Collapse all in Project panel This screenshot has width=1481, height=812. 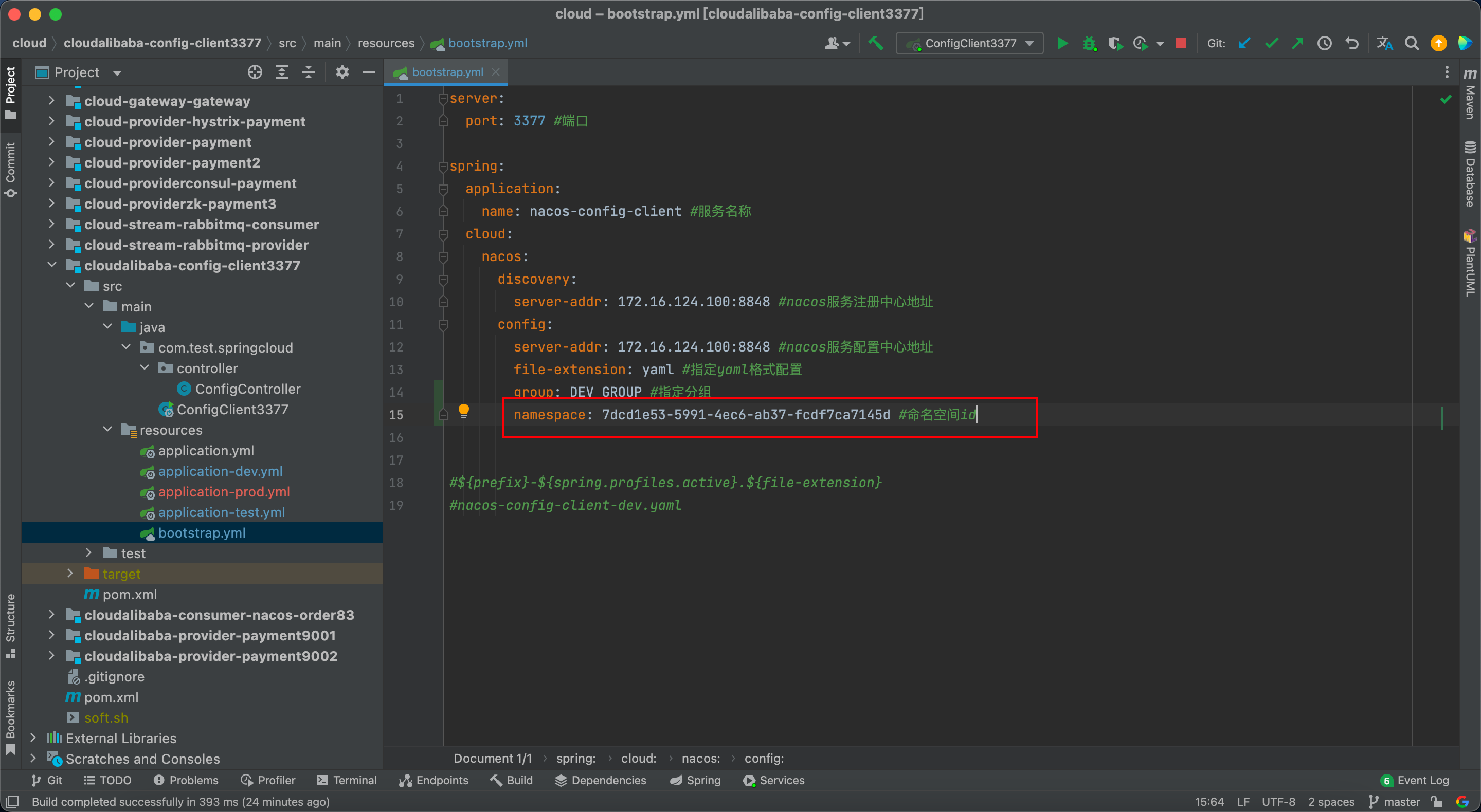pos(309,72)
